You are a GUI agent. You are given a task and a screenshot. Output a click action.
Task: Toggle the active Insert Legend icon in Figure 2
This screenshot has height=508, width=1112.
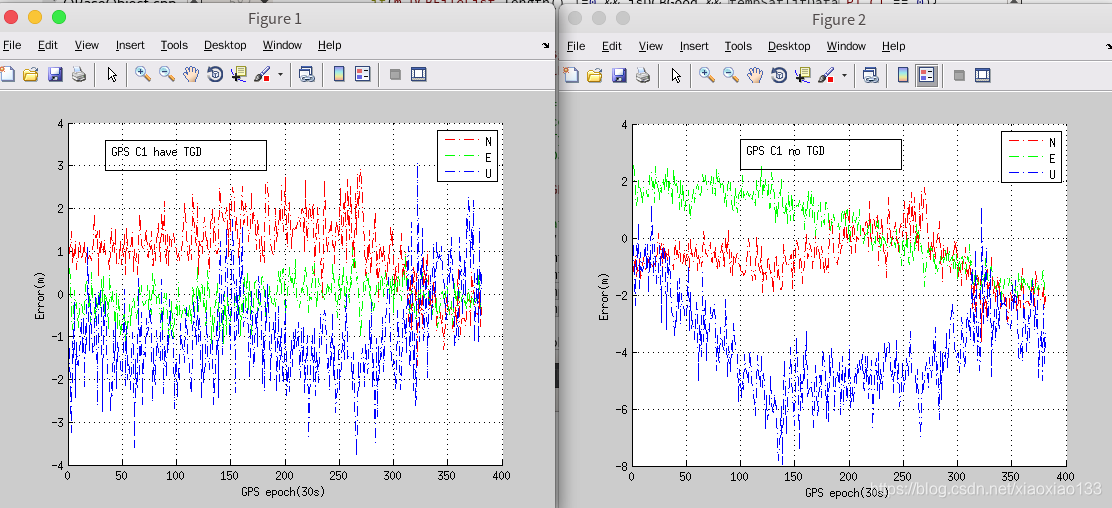click(926, 74)
